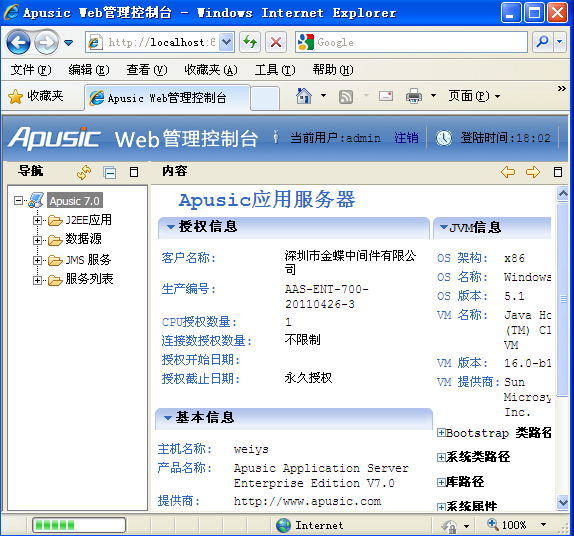Open the 帮助(H) menu
The width and height of the screenshot is (574, 536).
(x=333, y=70)
